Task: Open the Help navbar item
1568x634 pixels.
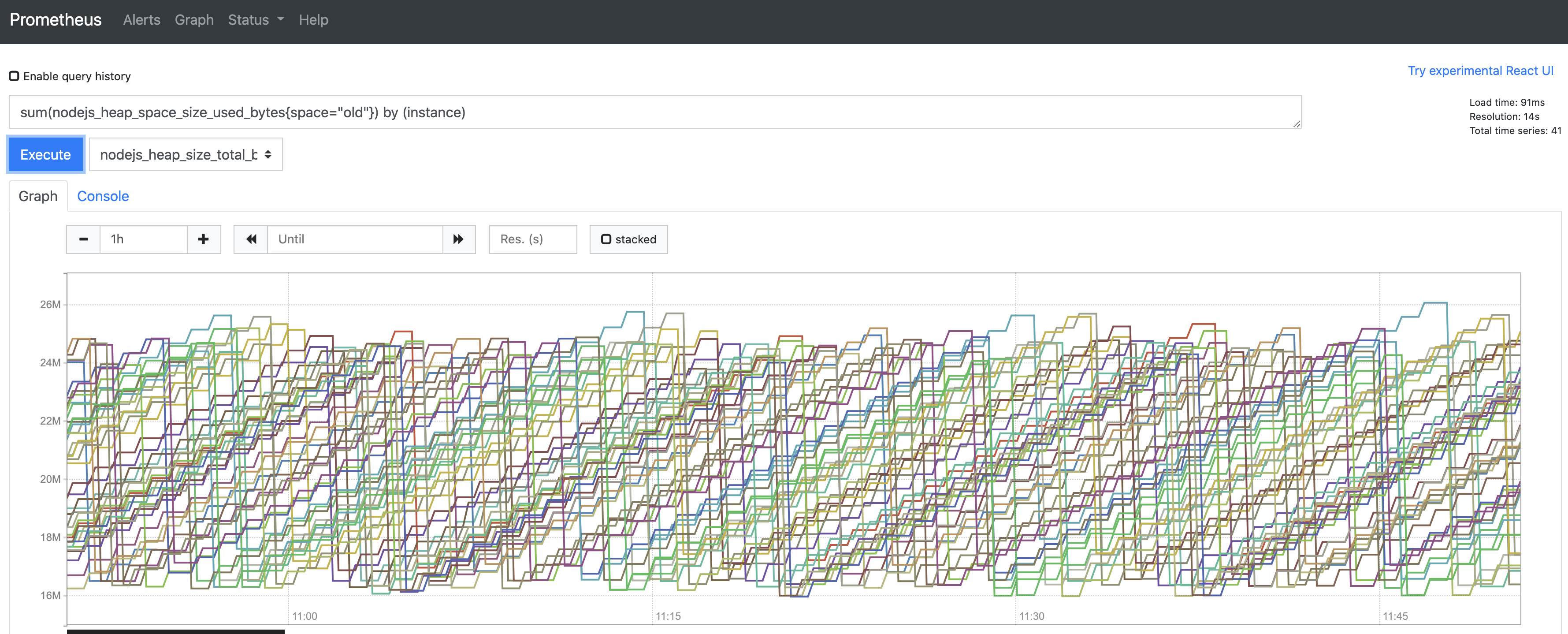Action: (x=313, y=19)
